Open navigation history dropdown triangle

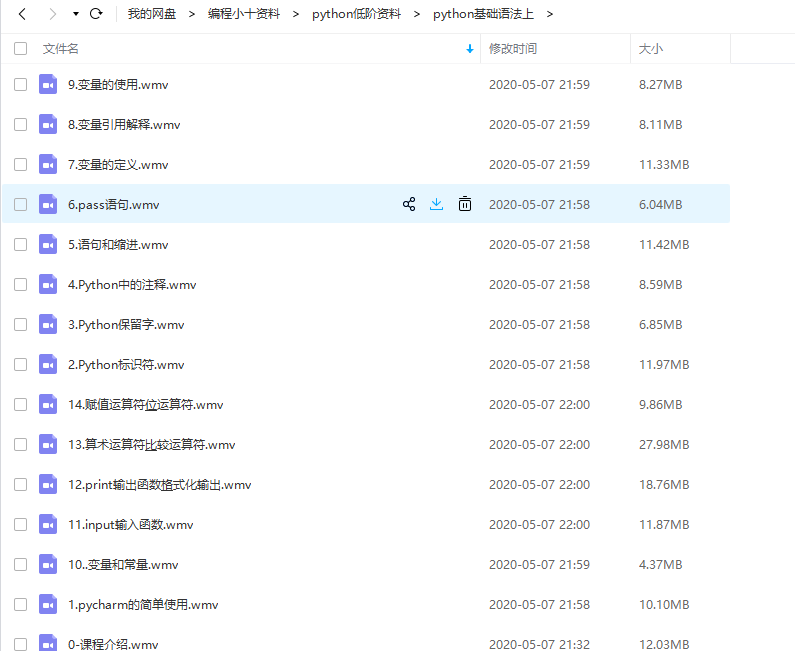pos(76,14)
